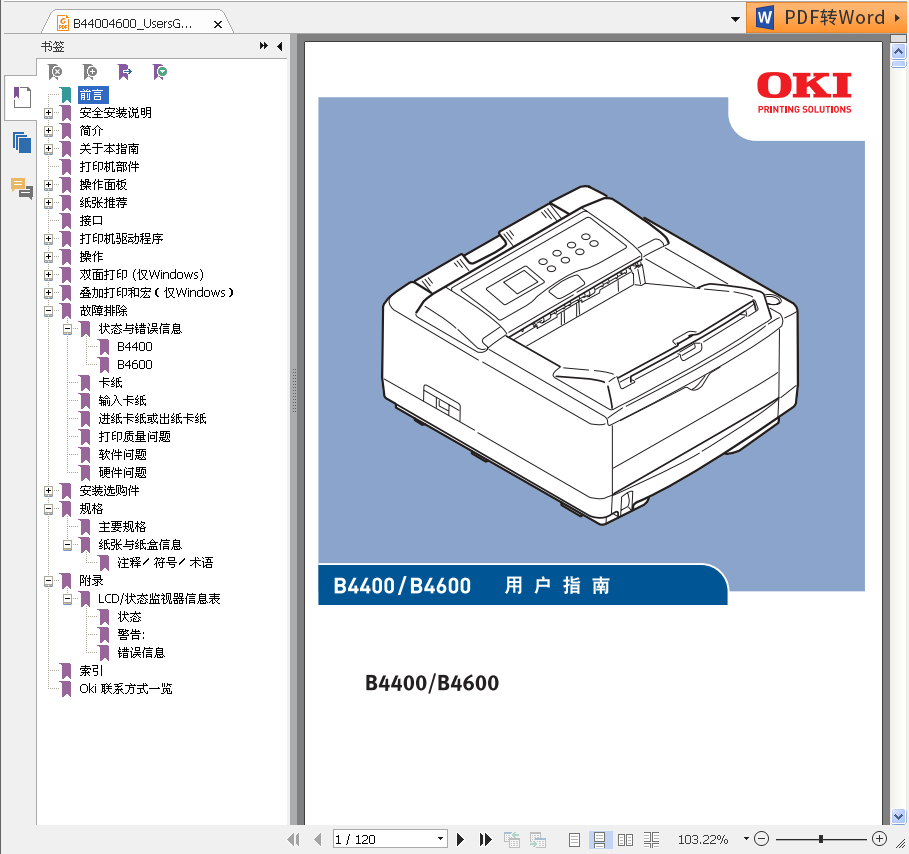Expand the 操作面板 bookmark
Image resolution: width=909 pixels, height=854 pixels.
49,185
